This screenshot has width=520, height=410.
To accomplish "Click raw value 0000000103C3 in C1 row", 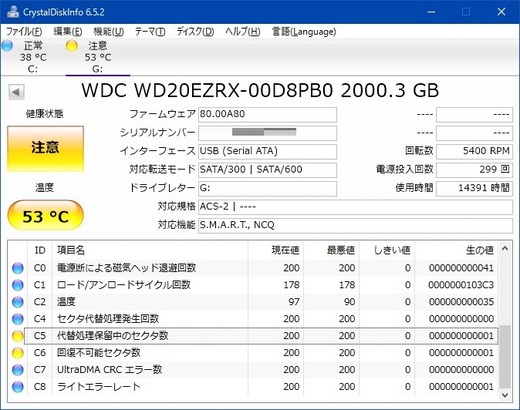I will tap(461, 285).
